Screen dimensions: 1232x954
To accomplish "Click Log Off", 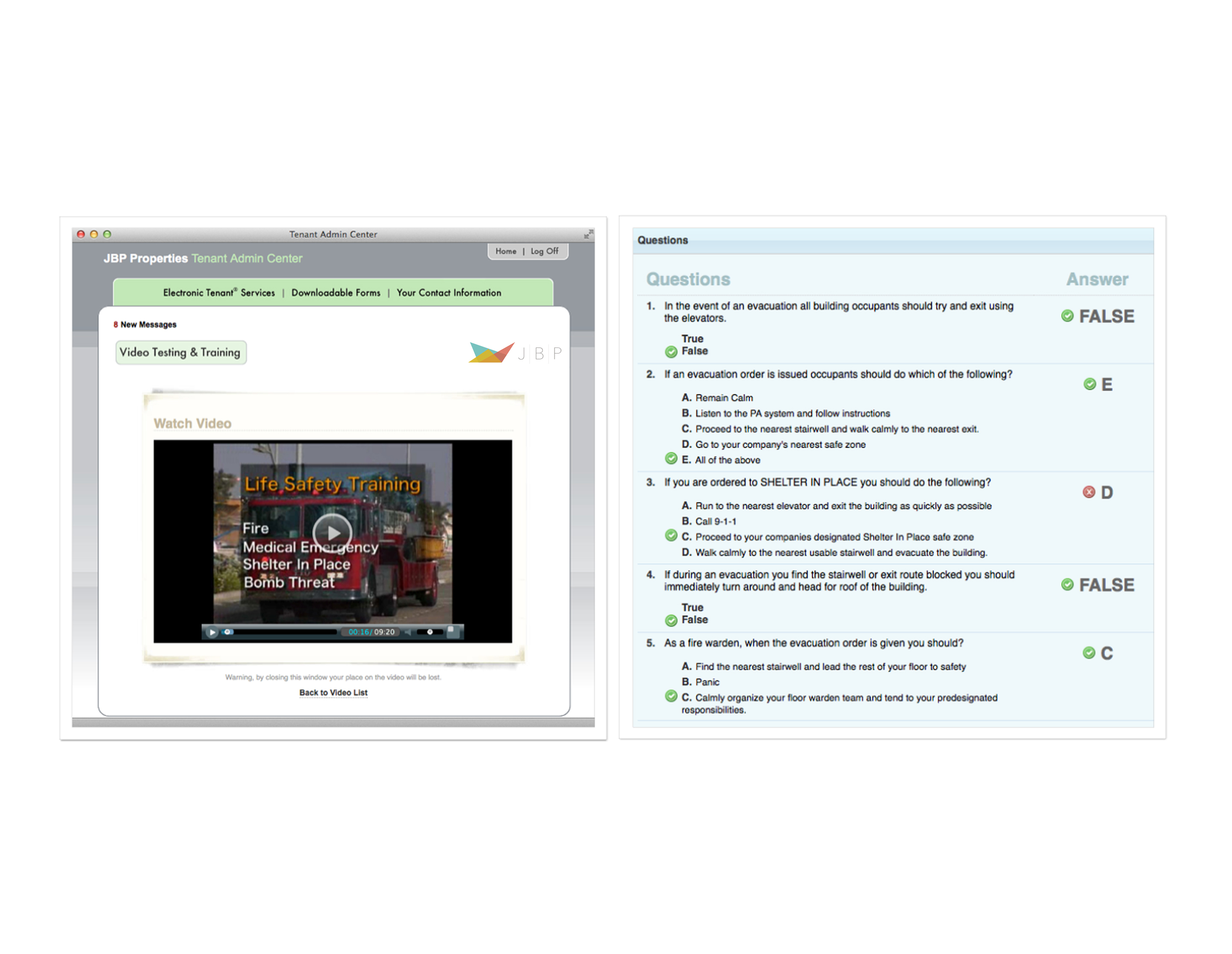I will pos(544,251).
